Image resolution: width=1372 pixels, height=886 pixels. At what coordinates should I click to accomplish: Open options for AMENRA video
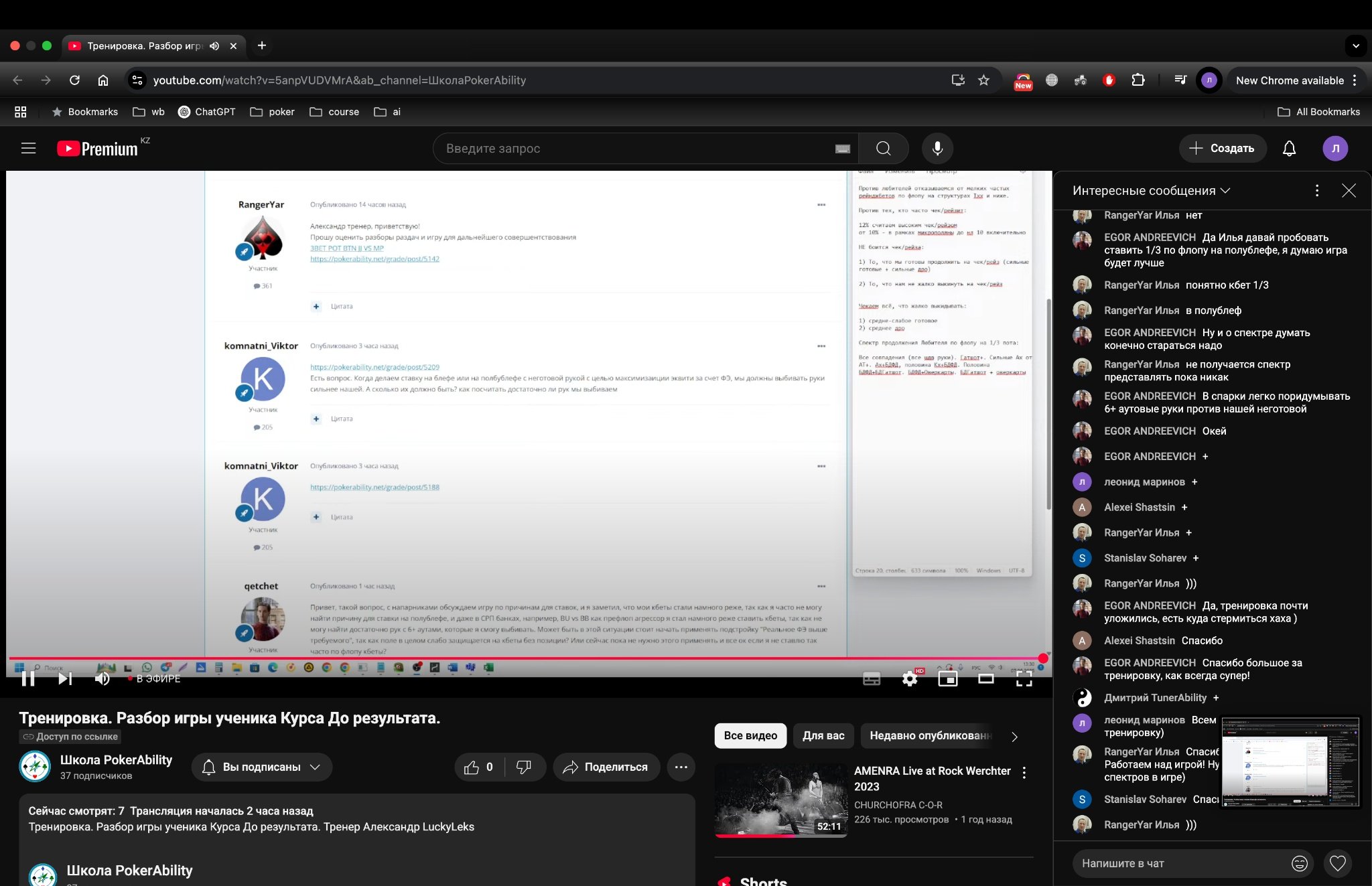(x=1024, y=773)
